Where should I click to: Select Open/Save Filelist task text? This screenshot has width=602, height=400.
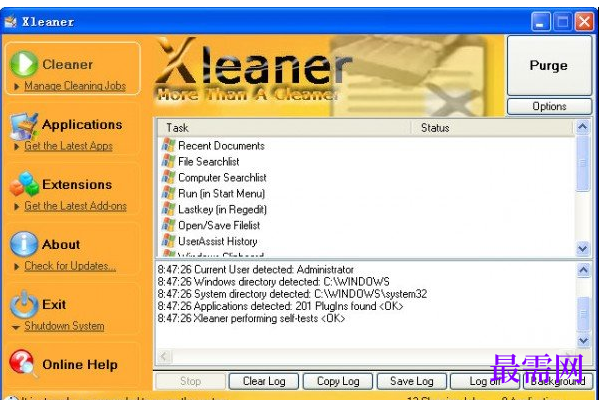[x=219, y=225]
